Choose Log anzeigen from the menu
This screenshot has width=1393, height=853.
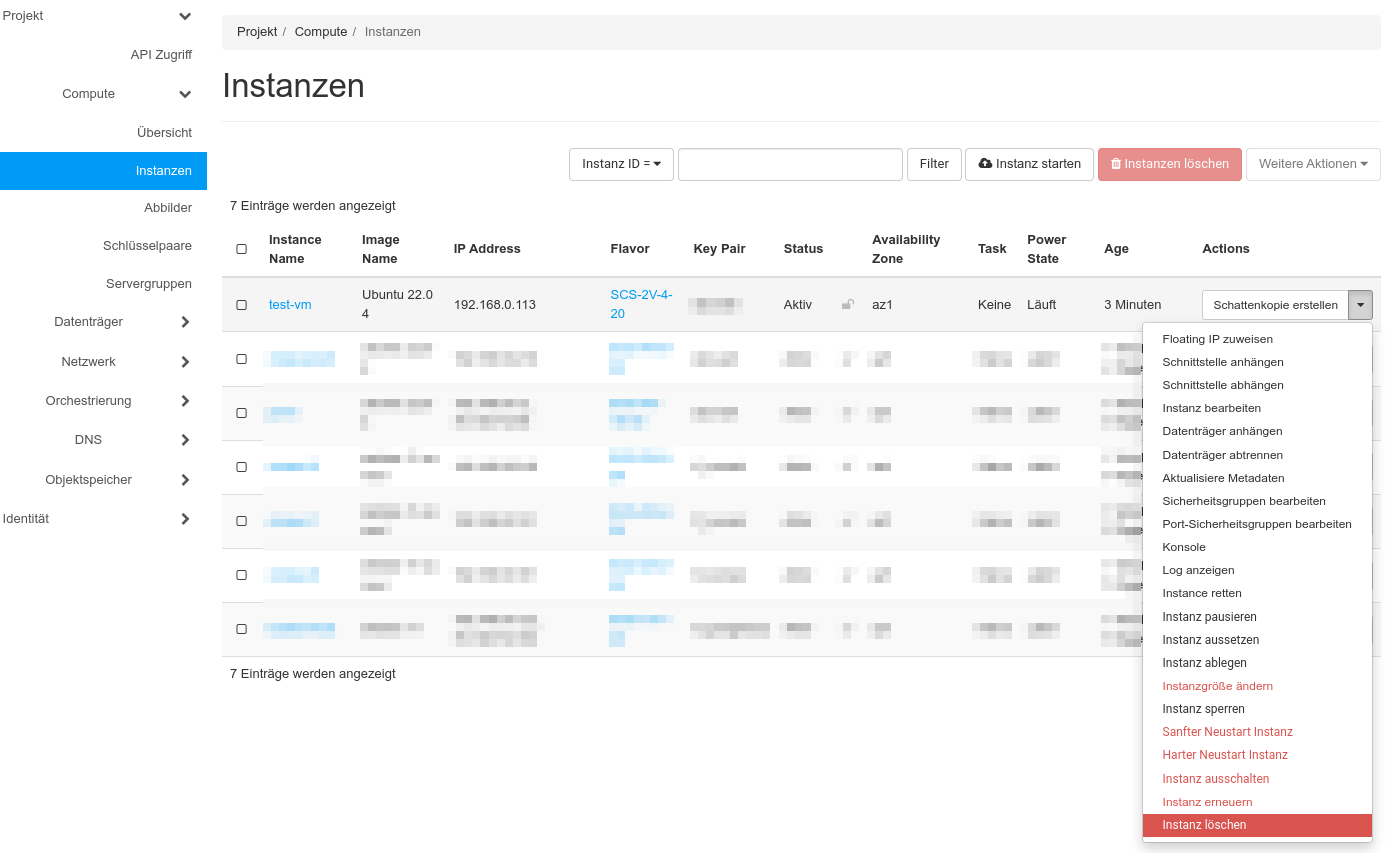coord(1198,570)
